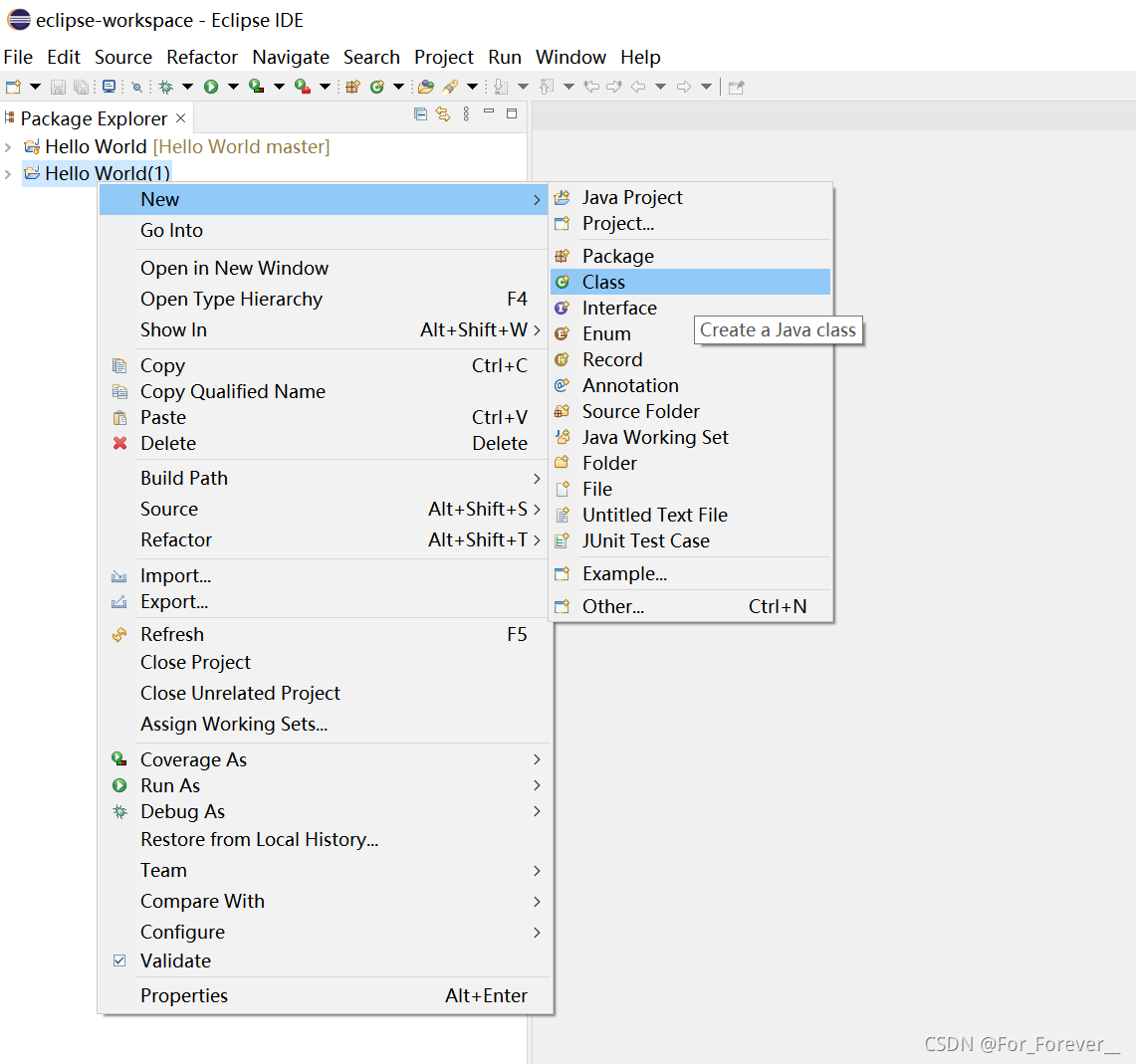Screen dimensions: 1136x1064
Task: Click Open Type Hierarchy menu entry
Action: [x=325, y=300]
